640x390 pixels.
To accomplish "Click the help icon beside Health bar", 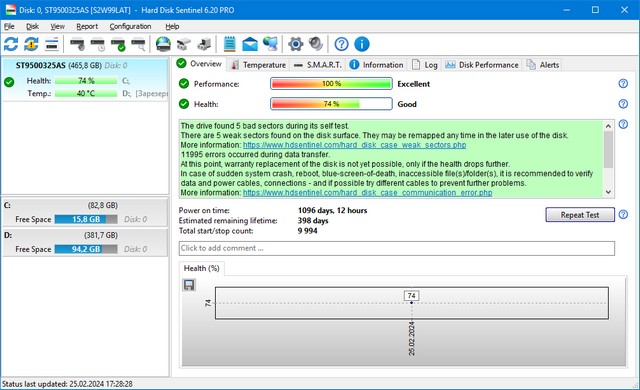I will pos(623,104).
